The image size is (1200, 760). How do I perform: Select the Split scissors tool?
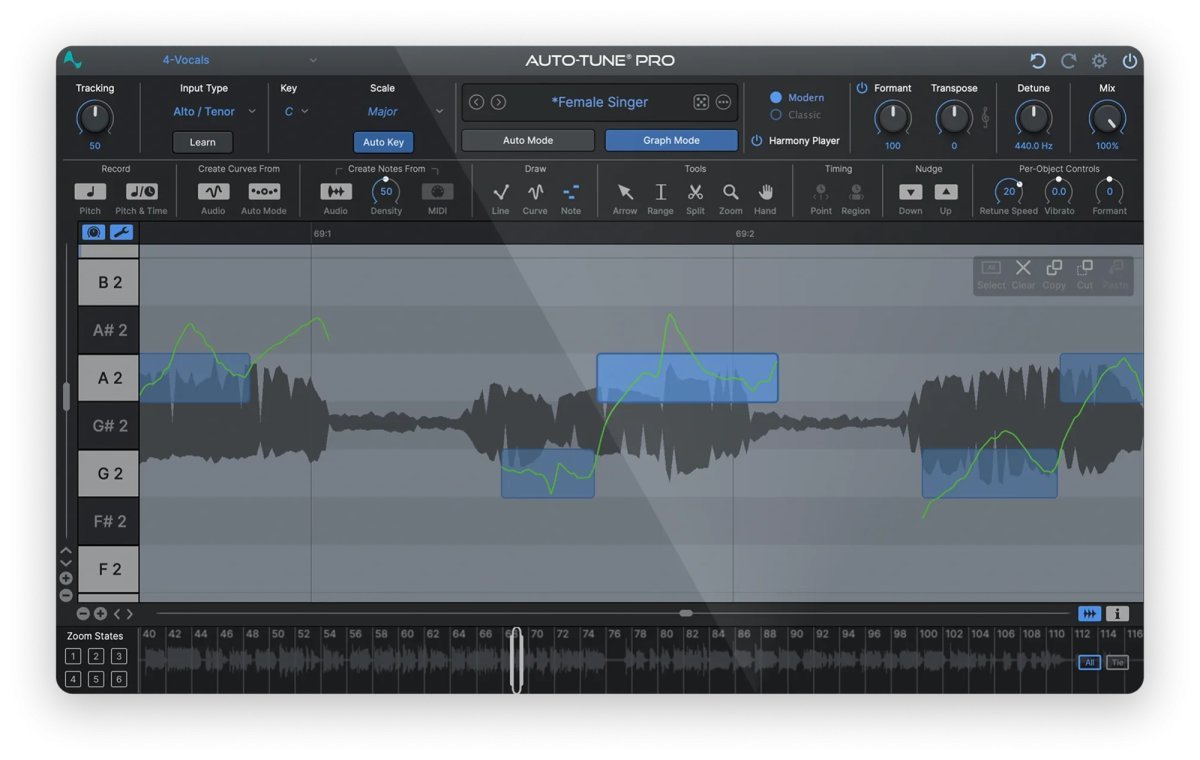[695, 192]
